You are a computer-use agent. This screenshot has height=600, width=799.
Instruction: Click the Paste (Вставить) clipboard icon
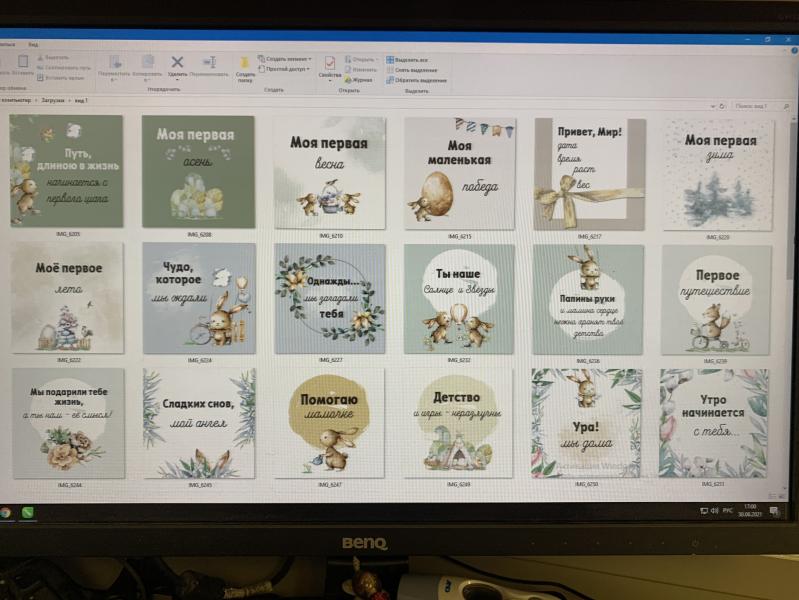[22, 62]
